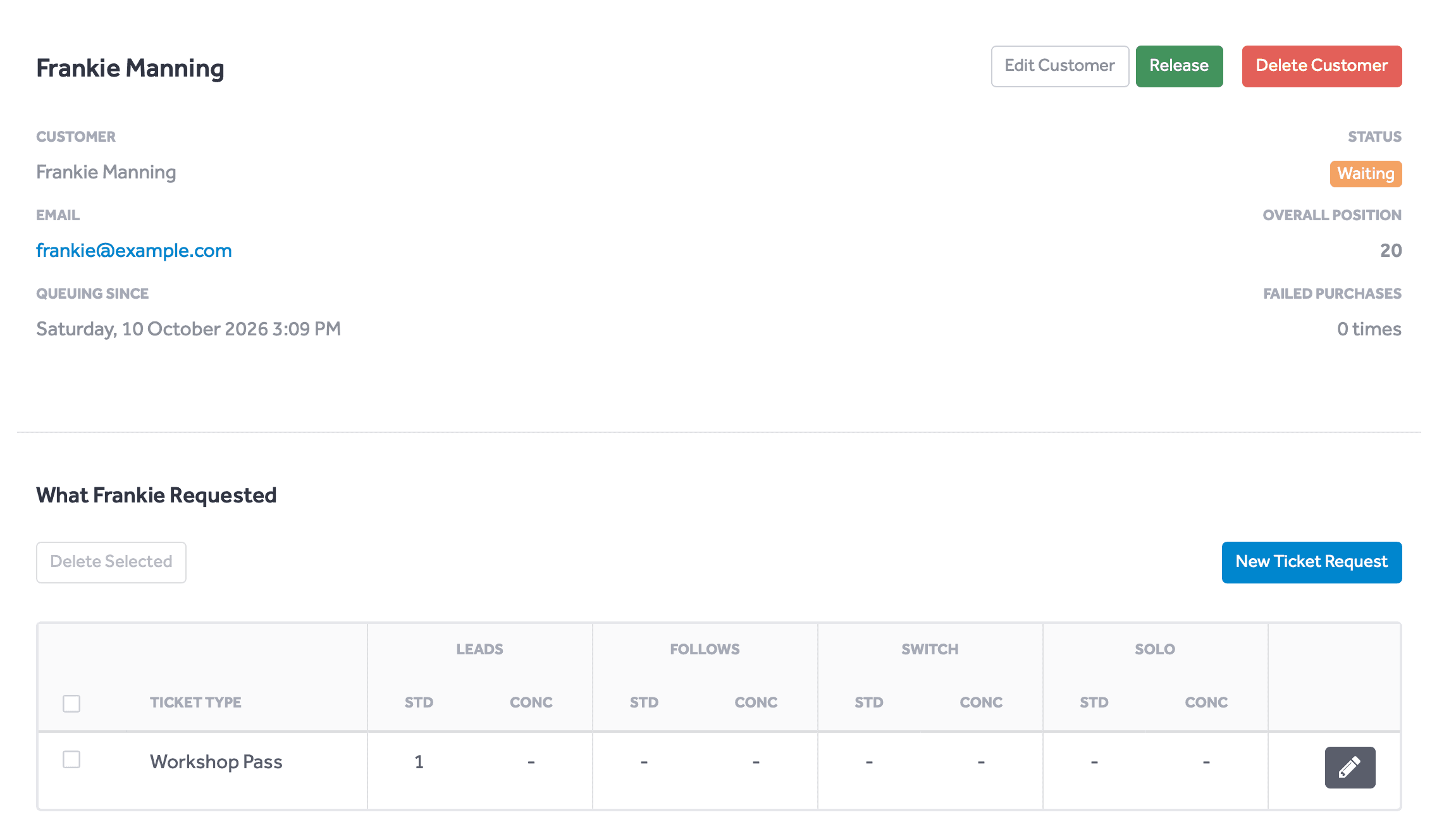Image resolution: width=1456 pixels, height=829 pixels.
Task: Click the STD subheader under Follows
Action: pyautogui.click(x=644, y=702)
